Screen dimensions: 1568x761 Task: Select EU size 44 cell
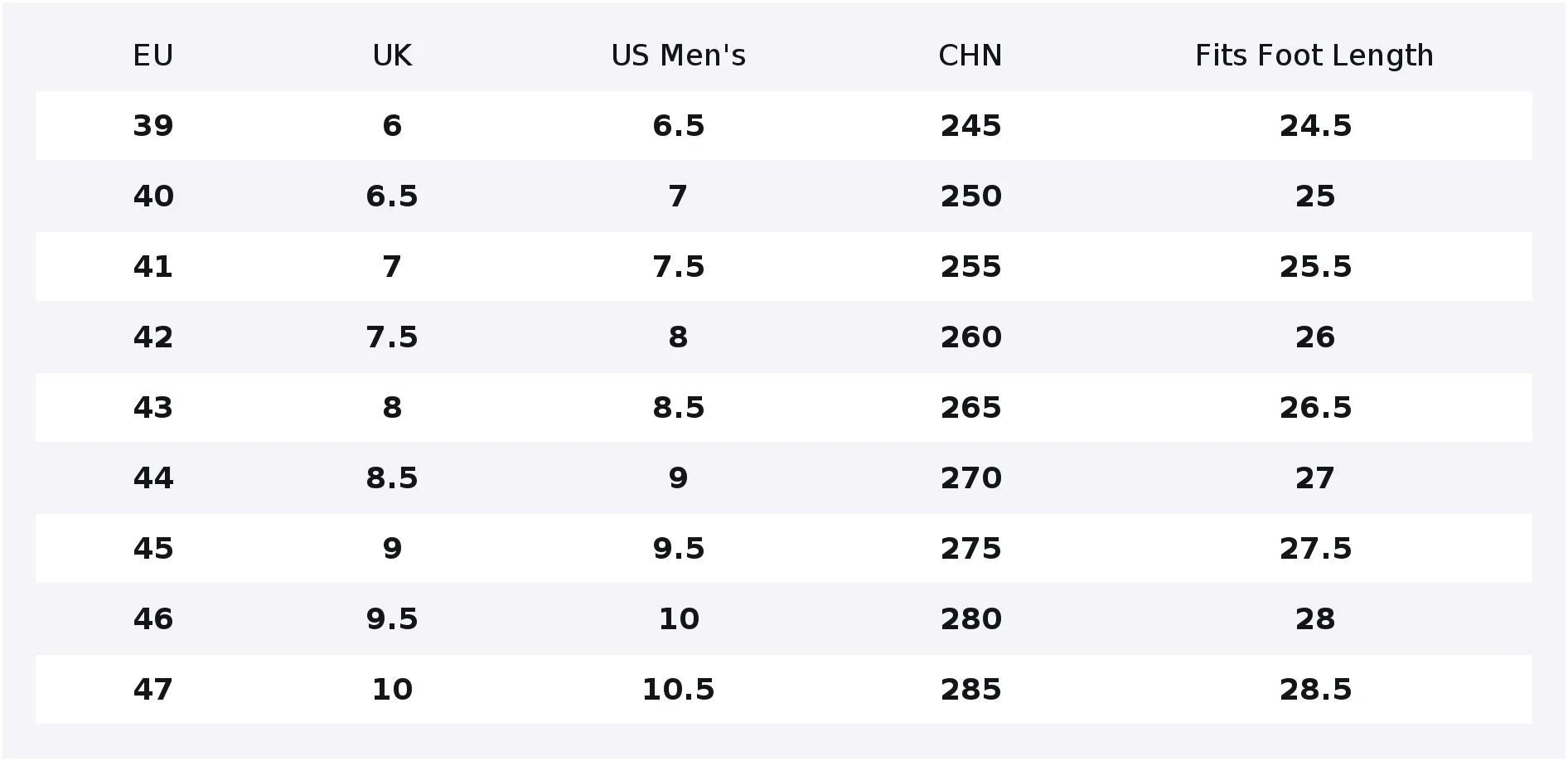pyautogui.click(x=153, y=478)
